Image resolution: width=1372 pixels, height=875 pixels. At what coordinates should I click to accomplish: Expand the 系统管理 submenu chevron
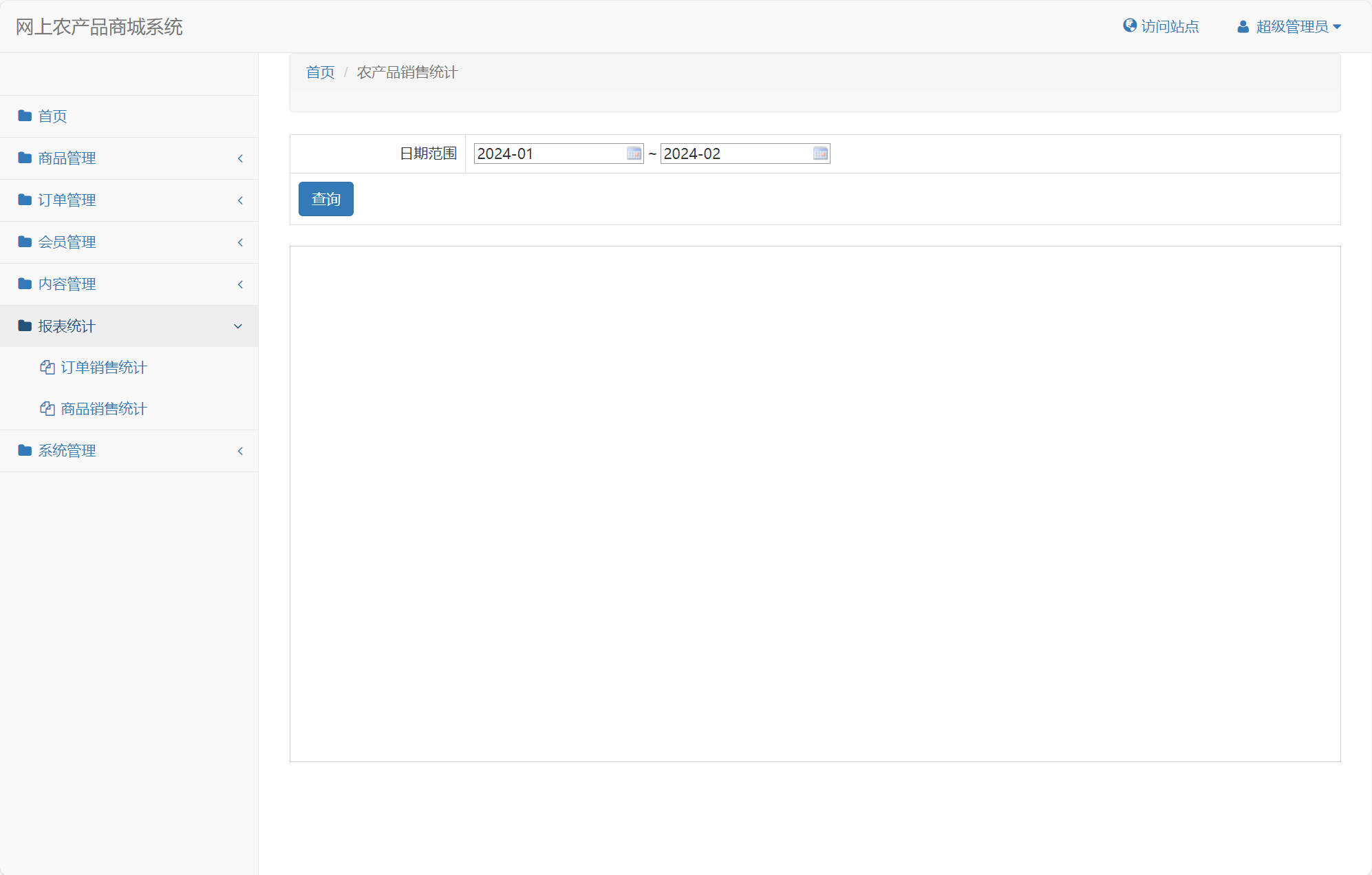click(239, 451)
